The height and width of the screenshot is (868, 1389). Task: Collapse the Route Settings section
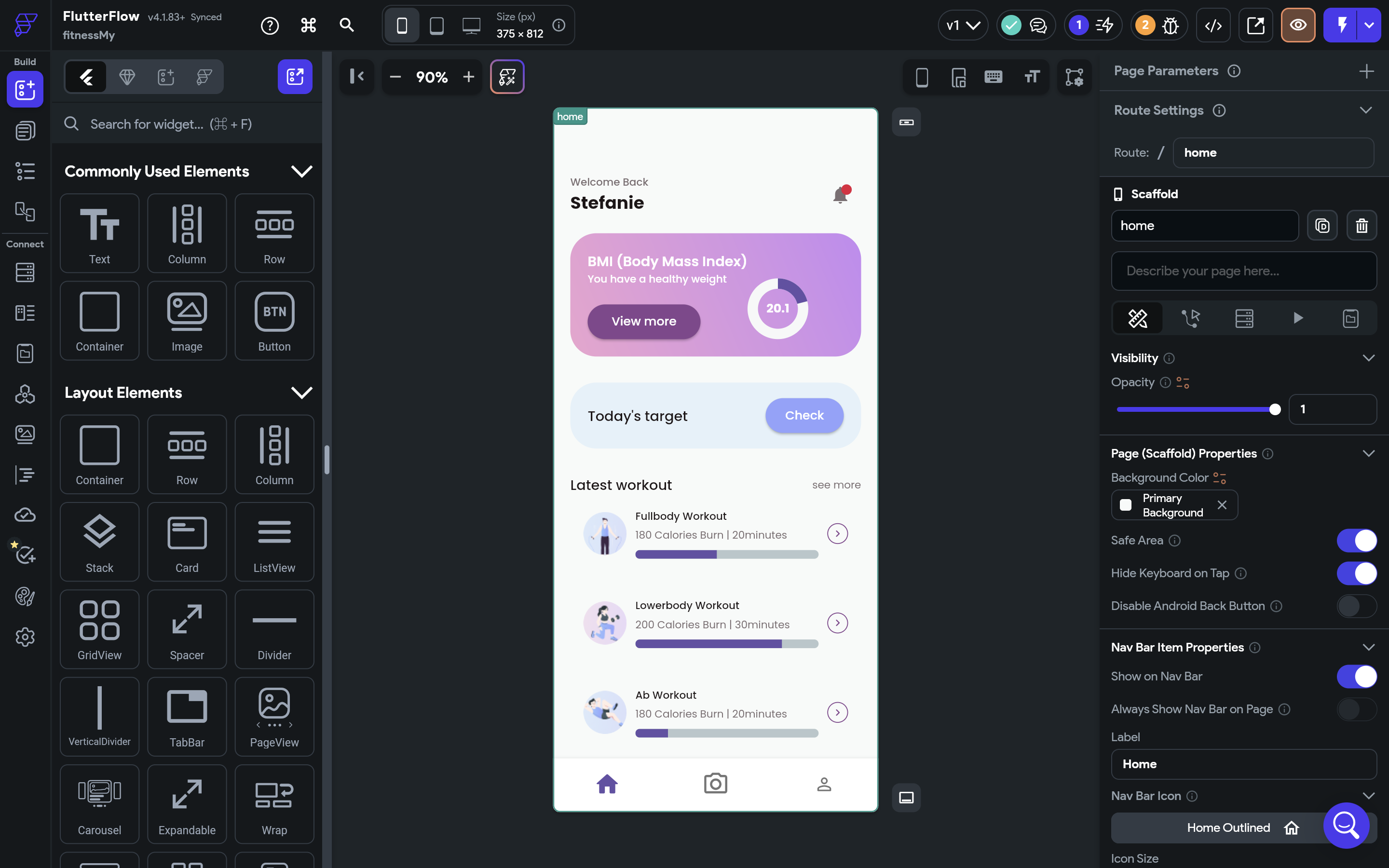tap(1367, 109)
